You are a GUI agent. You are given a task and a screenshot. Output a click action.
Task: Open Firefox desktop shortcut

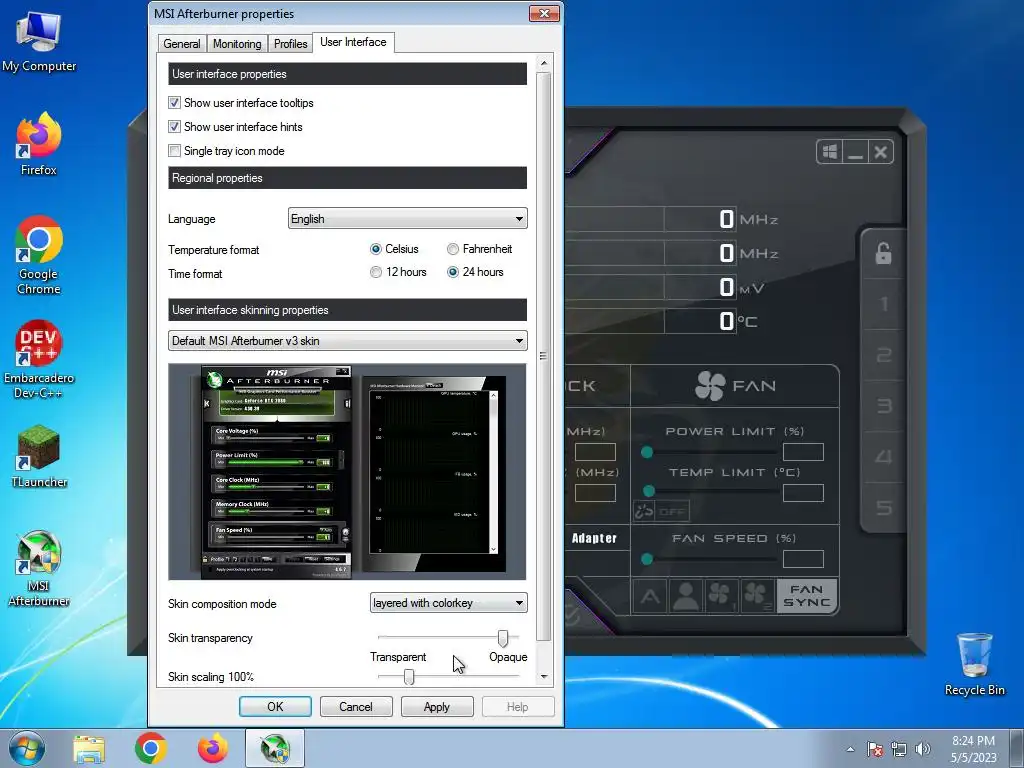pyautogui.click(x=39, y=144)
